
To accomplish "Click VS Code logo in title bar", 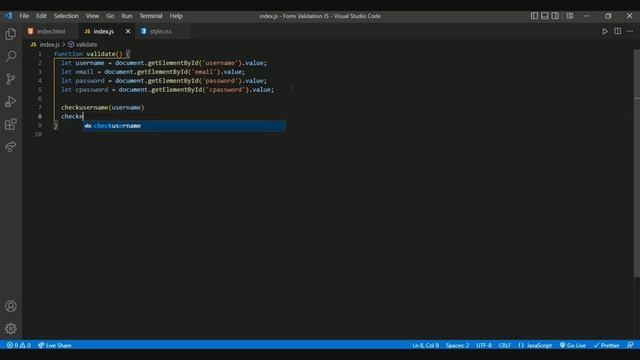I will tap(8, 16).
